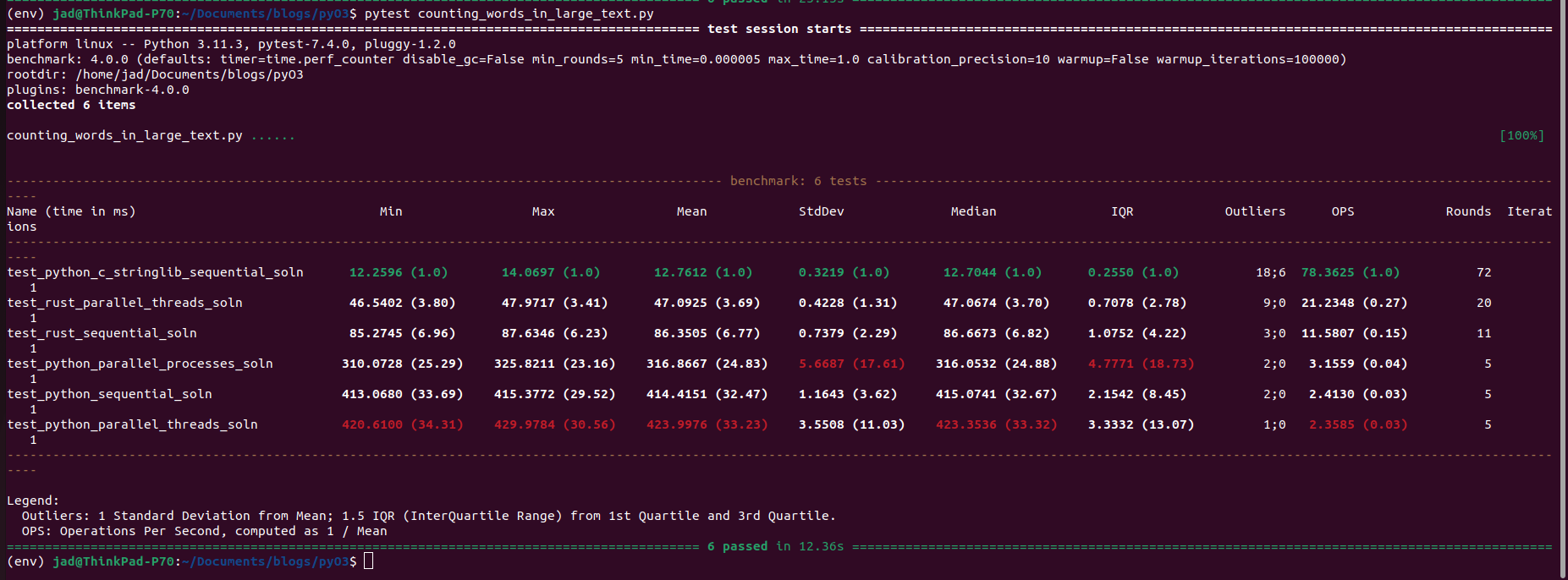The height and width of the screenshot is (580, 1568).
Task: Click the "test session starts" heading
Action: pos(779,29)
